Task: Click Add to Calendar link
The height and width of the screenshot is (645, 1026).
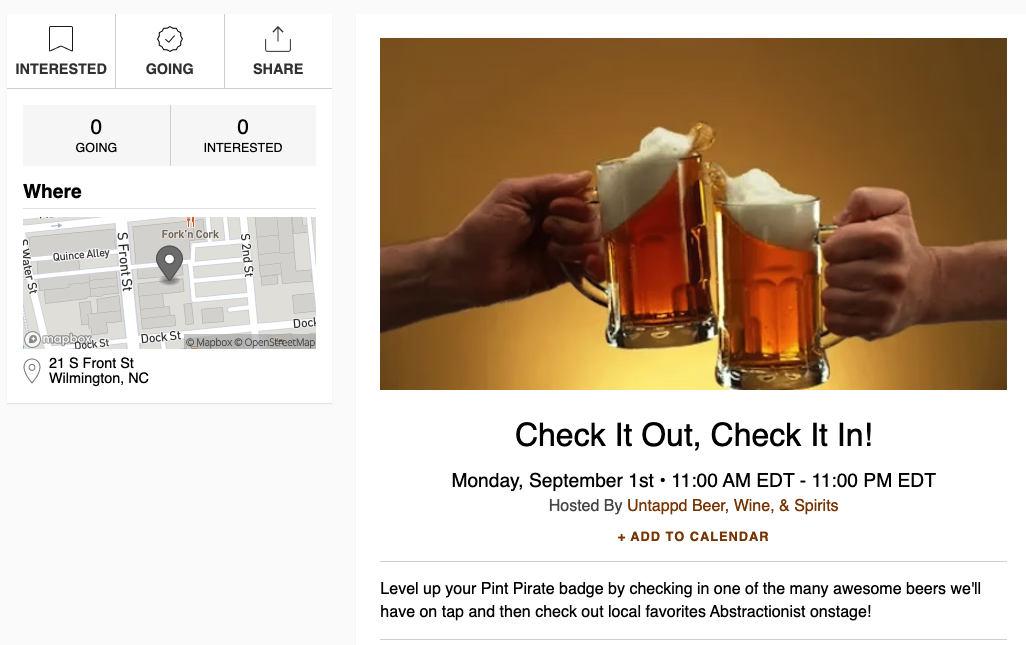Action: 693,536
